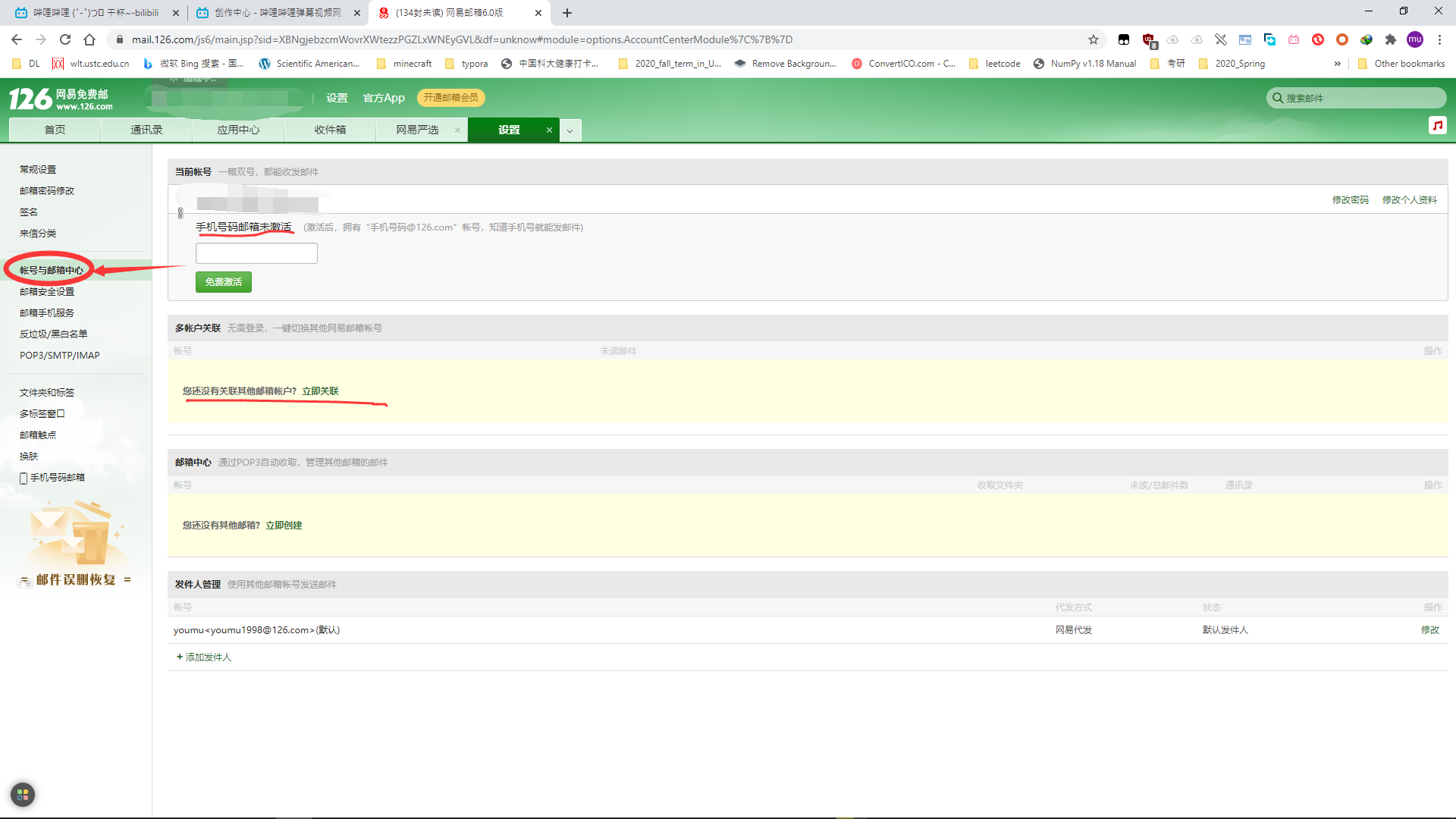Image resolution: width=1456 pixels, height=819 pixels.
Task: Open the round launcher icon at bottom-left
Action: click(23, 794)
